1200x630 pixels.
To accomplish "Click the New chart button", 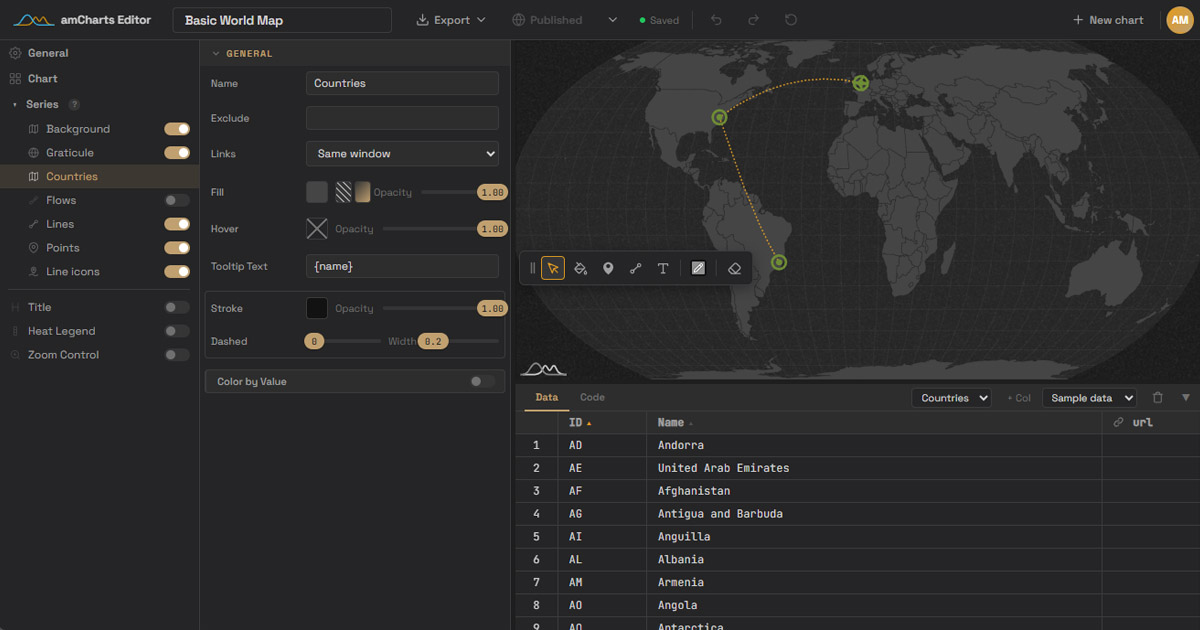I will (1108, 20).
